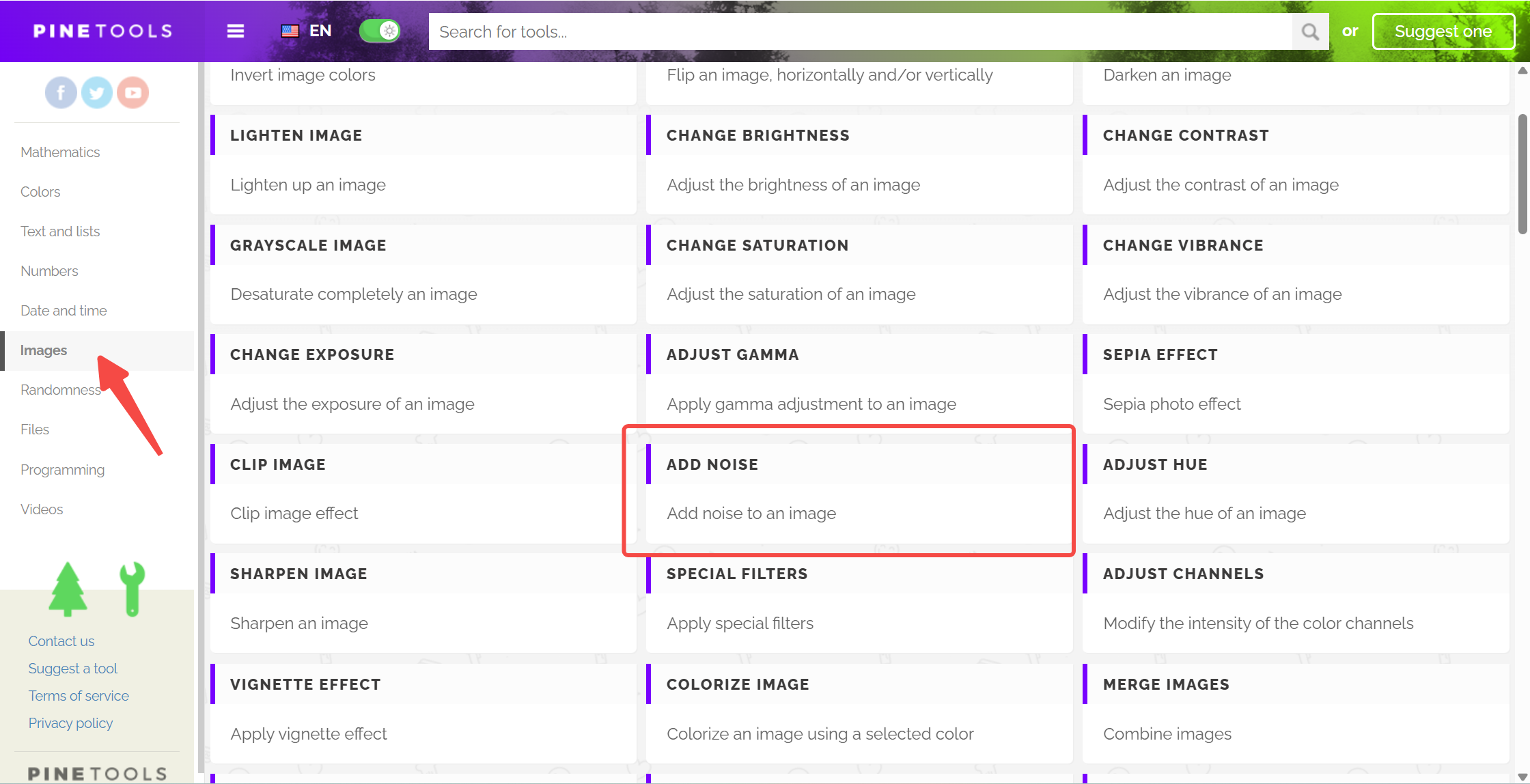Click the green pine tree icon
The width and height of the screenshot is (1530, 784).
pyautogui.click(x=68, y=589)
